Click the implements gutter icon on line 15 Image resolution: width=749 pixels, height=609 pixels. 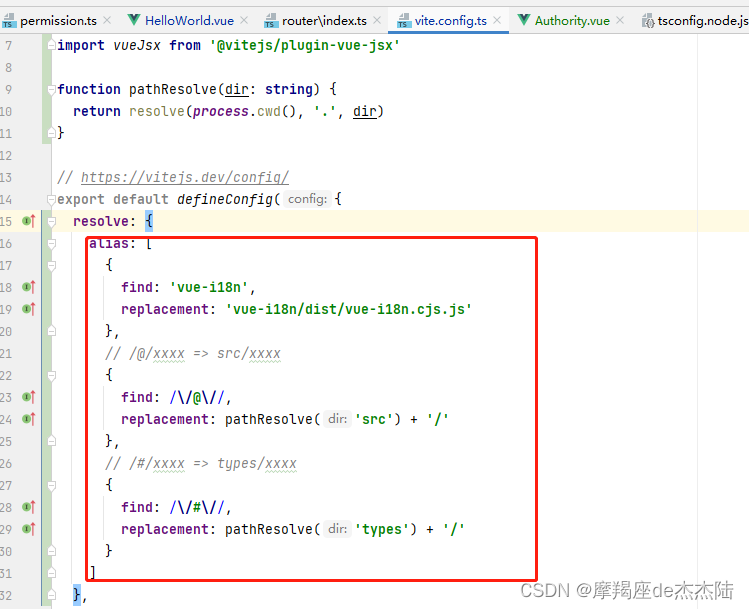click(29, 221)
